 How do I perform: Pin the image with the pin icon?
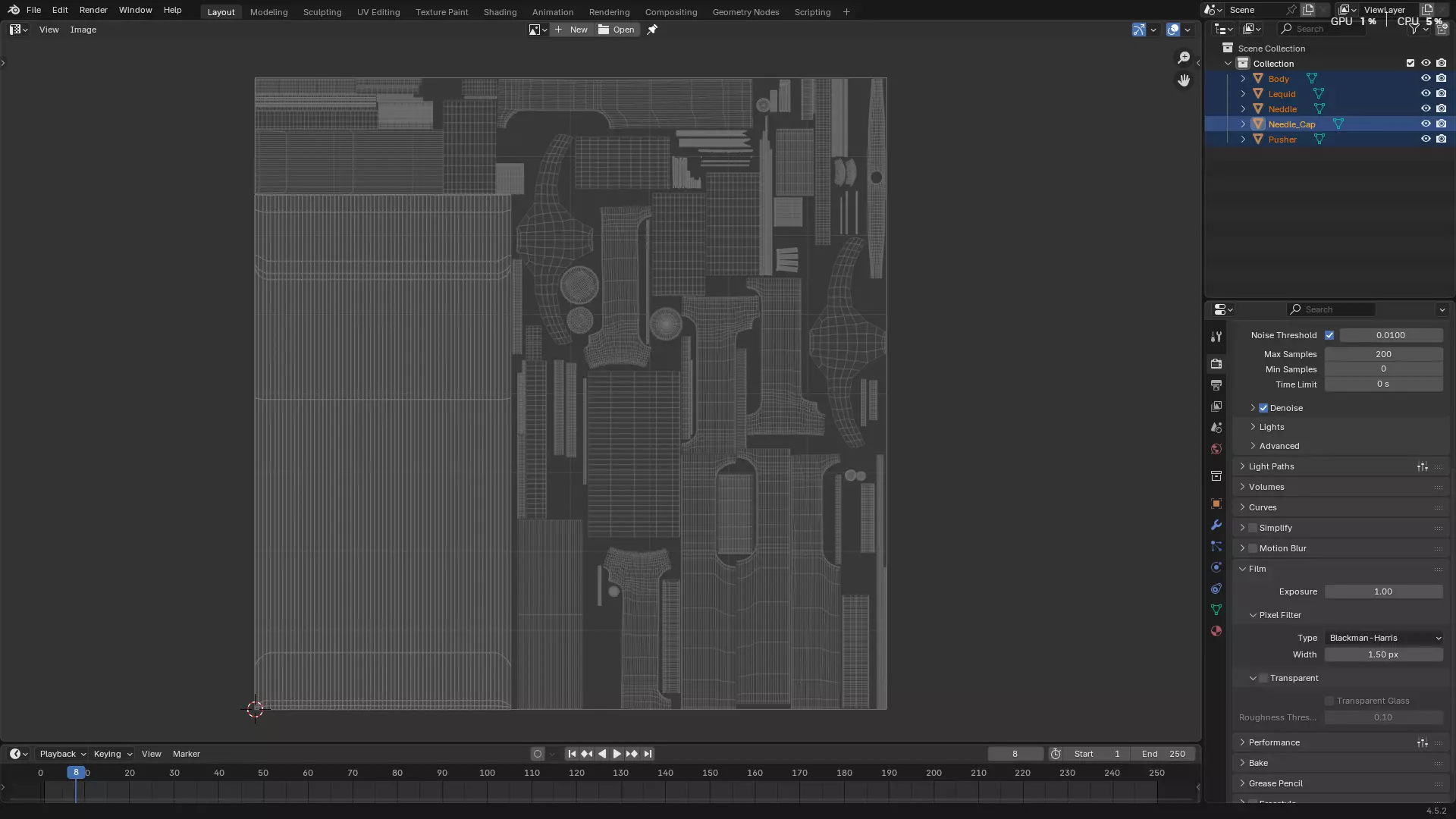point(652,30)
